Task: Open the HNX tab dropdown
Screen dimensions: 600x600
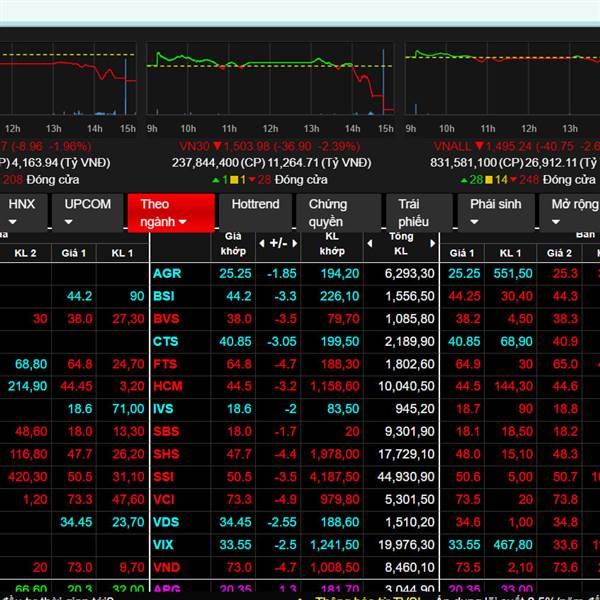Action: click(23, 212)
